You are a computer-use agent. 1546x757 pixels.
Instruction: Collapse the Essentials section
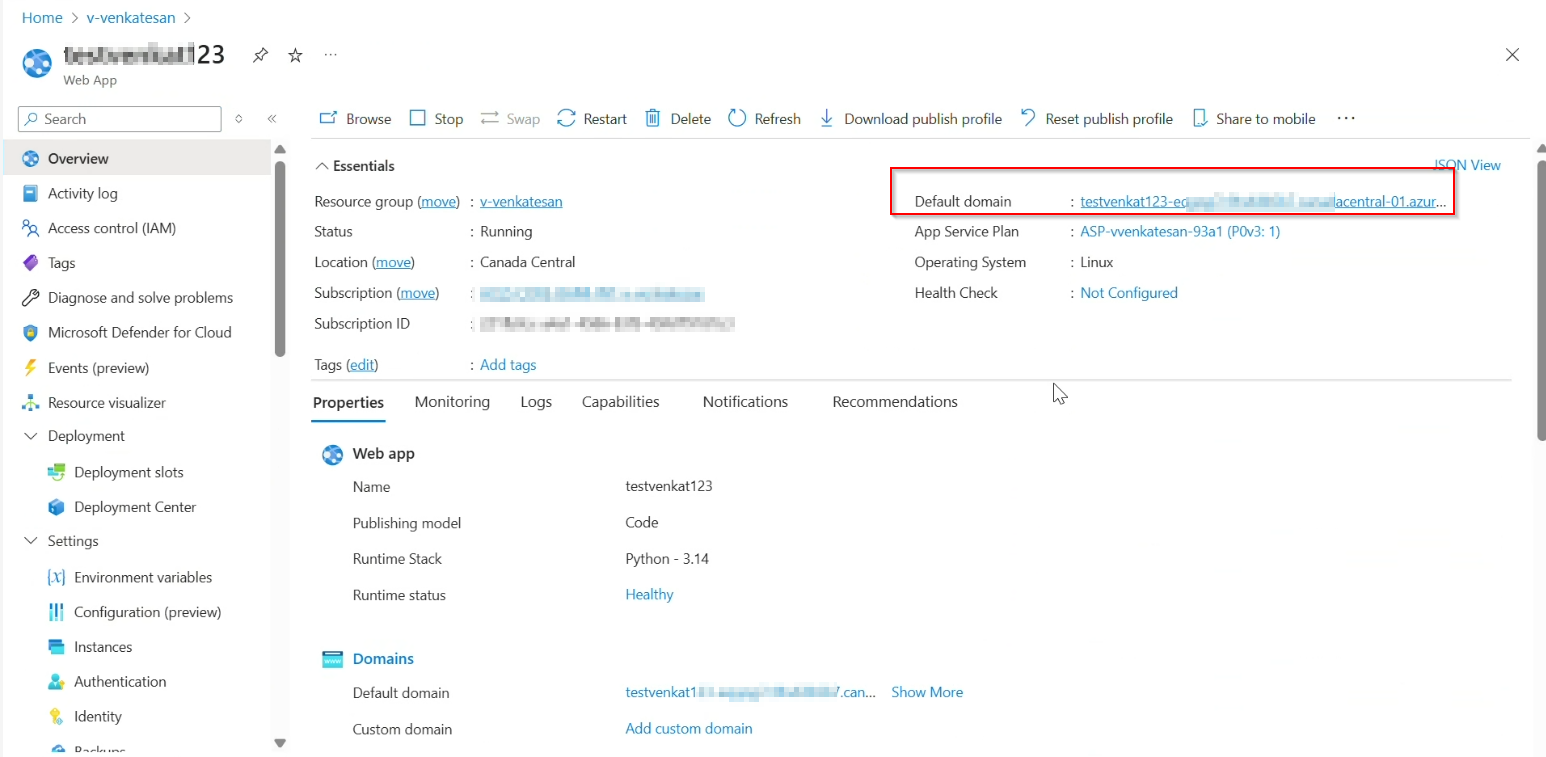[x=322, y=166]
